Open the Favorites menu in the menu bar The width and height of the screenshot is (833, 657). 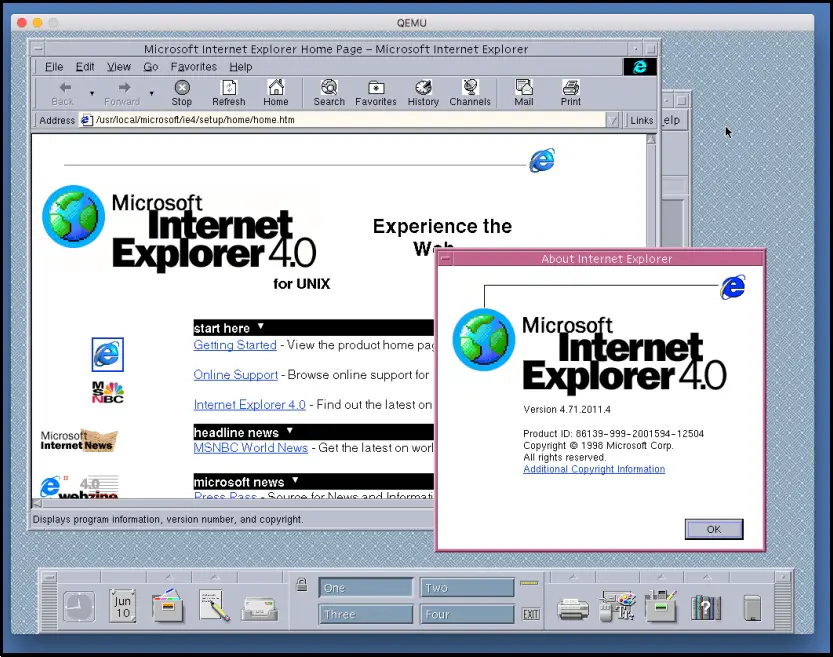click(193, 67)
